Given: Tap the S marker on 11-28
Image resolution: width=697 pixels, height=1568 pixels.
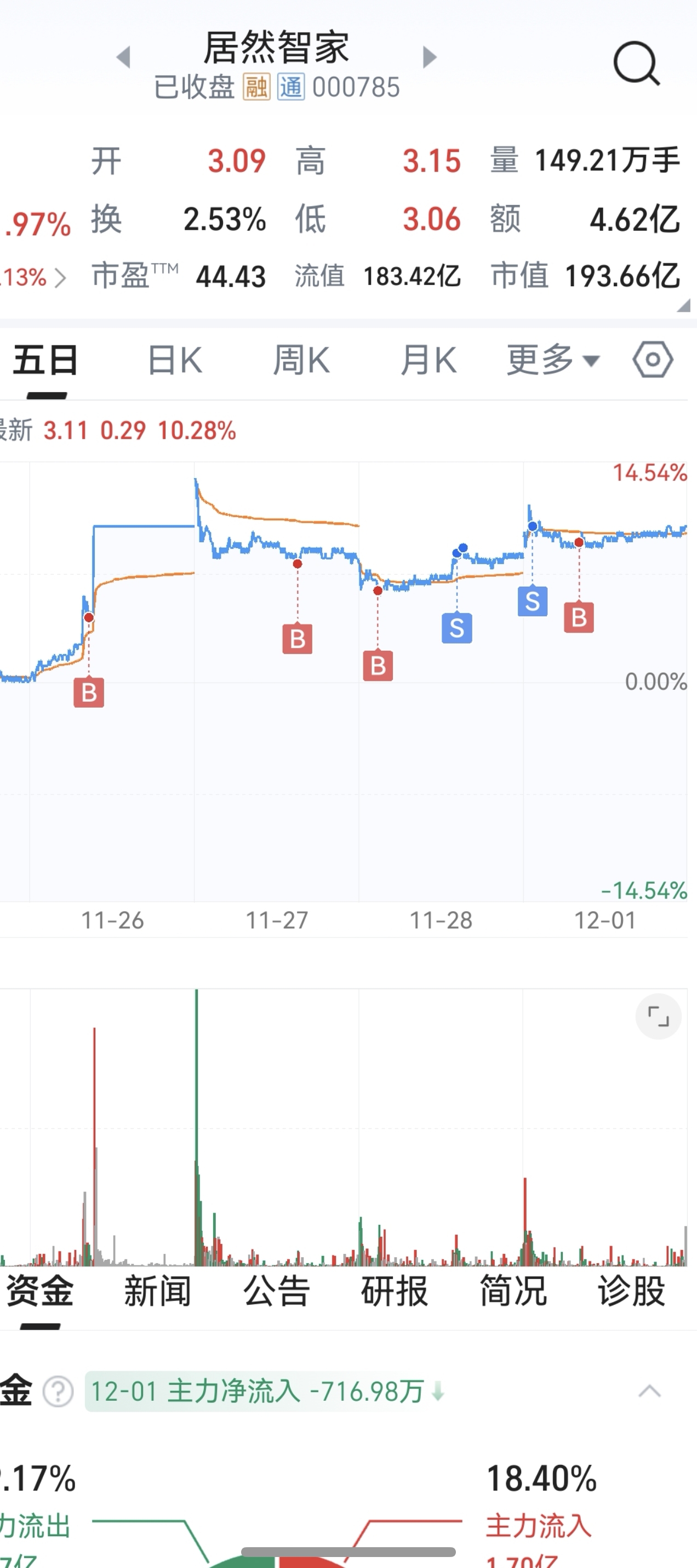Looking at the screenshot, I should click(x=457, y=628).
